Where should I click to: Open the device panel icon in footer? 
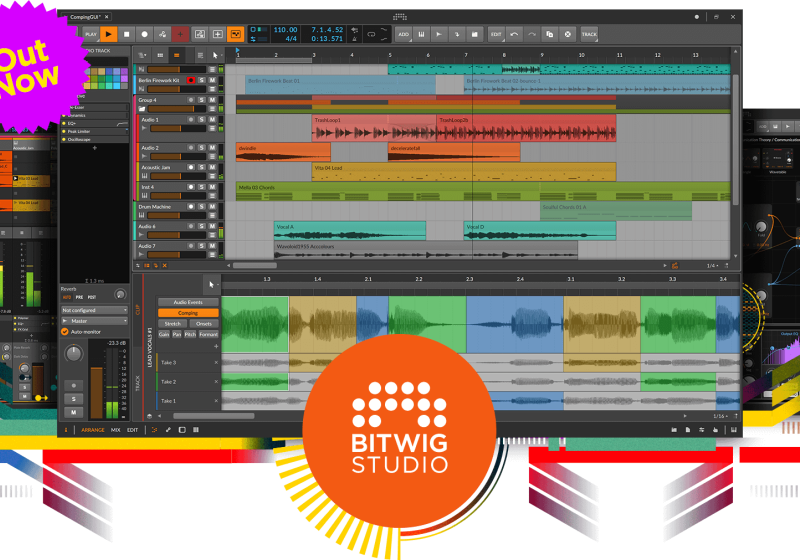[182, 430]
